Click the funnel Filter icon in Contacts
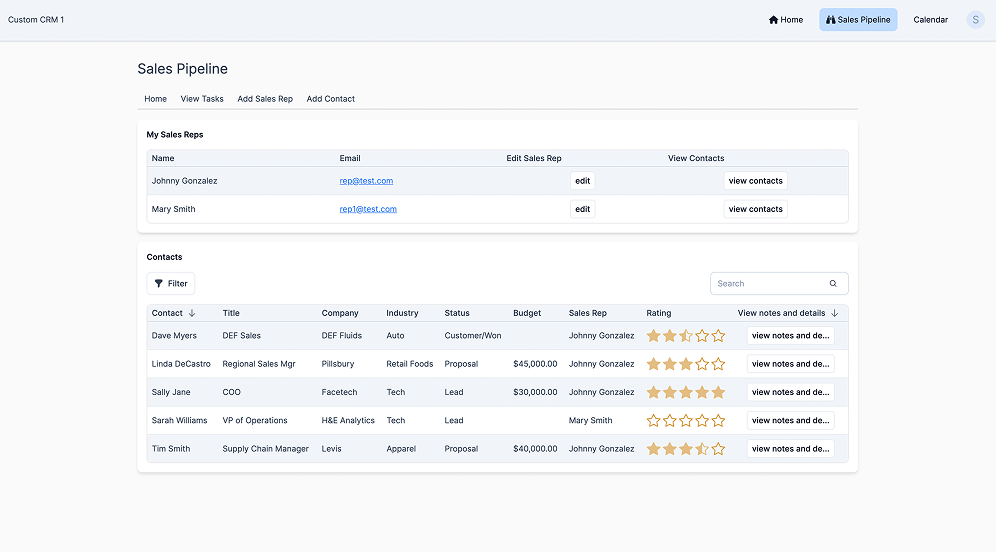Screen dimensions: 996x552 159,284
